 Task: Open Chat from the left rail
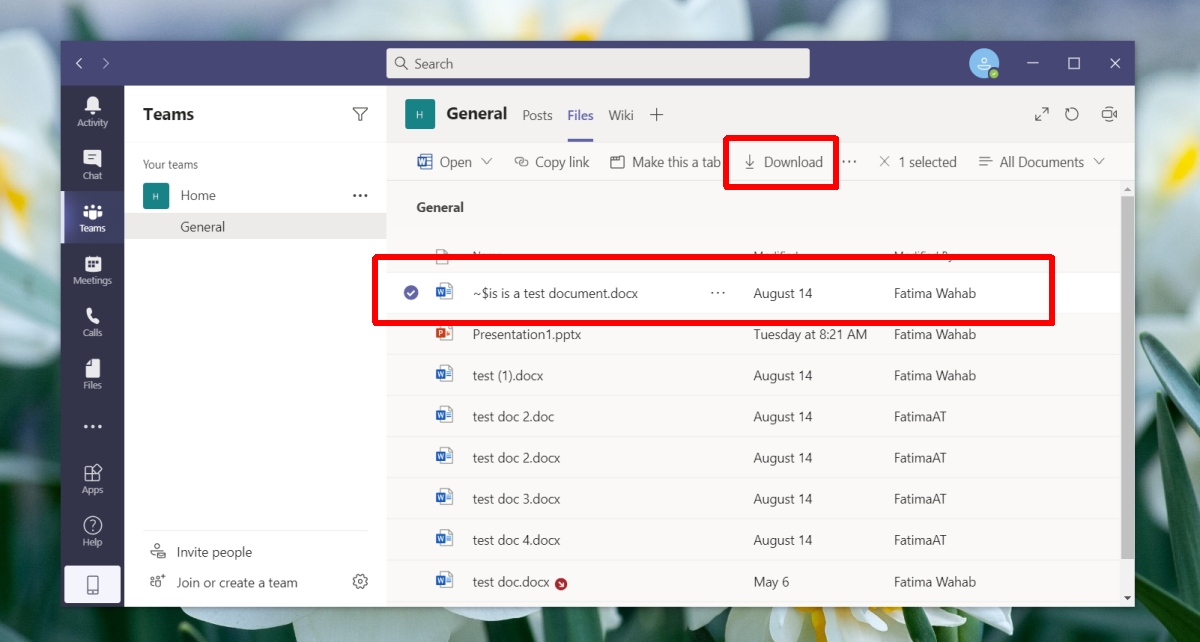pos(92,164)
